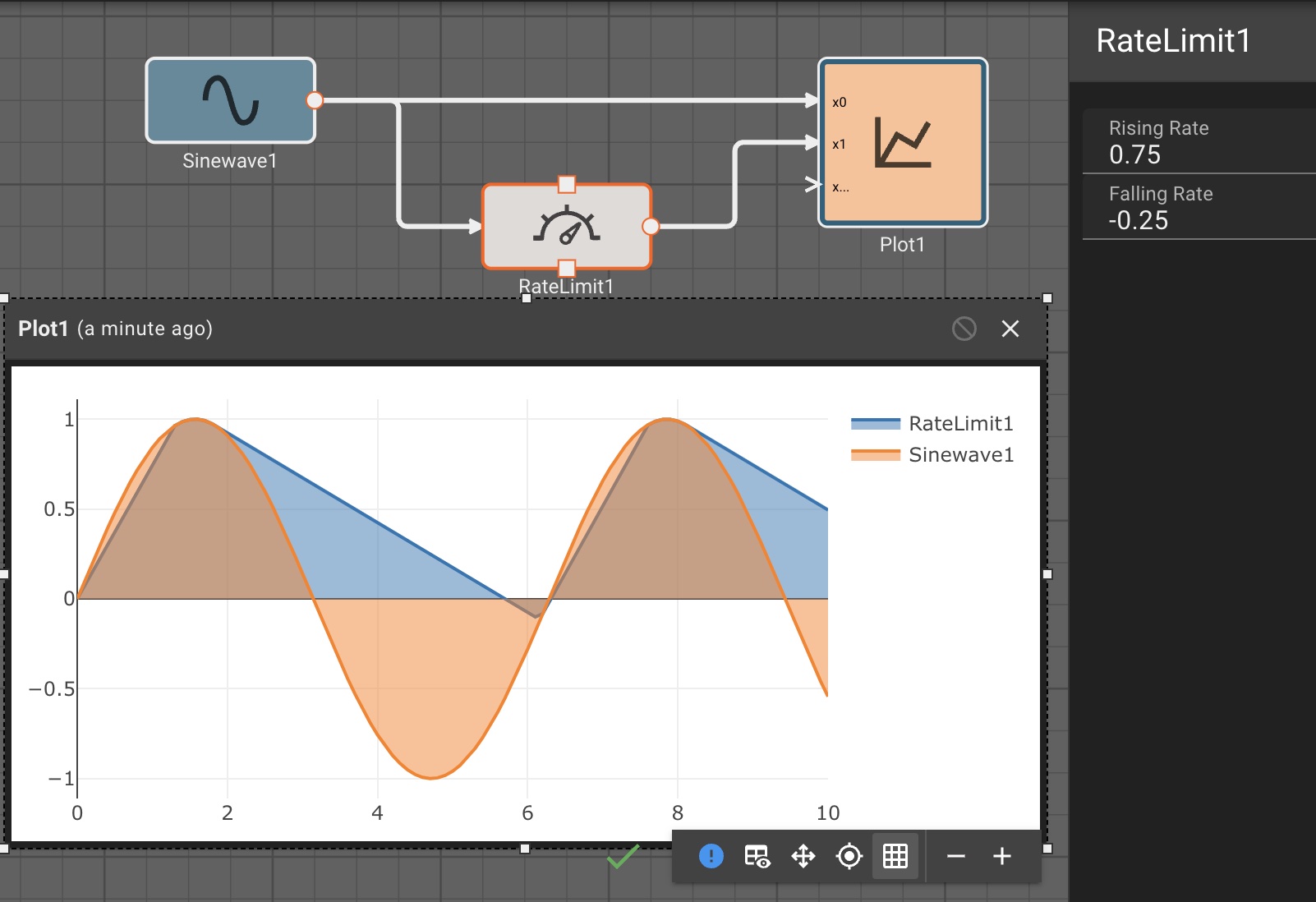Click the y-axis tick label 0.5
The image size is (1316, 902).
point(59,509)
